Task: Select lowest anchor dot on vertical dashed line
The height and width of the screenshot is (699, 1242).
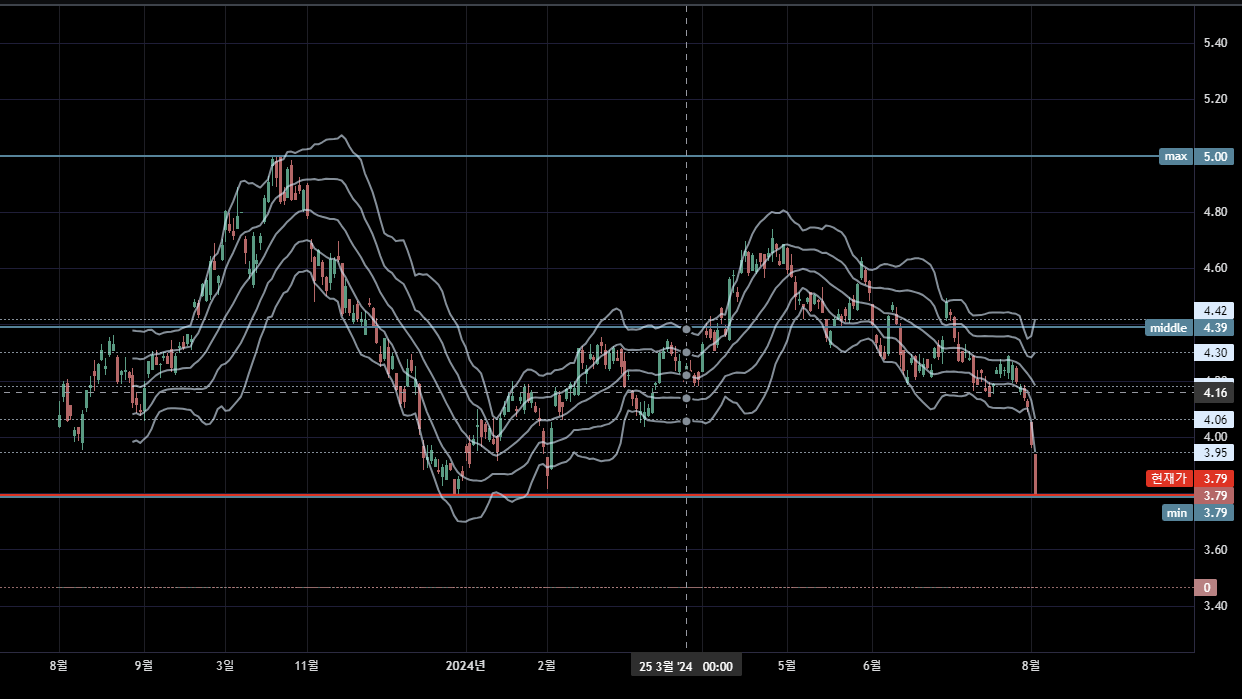Action: pos(686,421)
